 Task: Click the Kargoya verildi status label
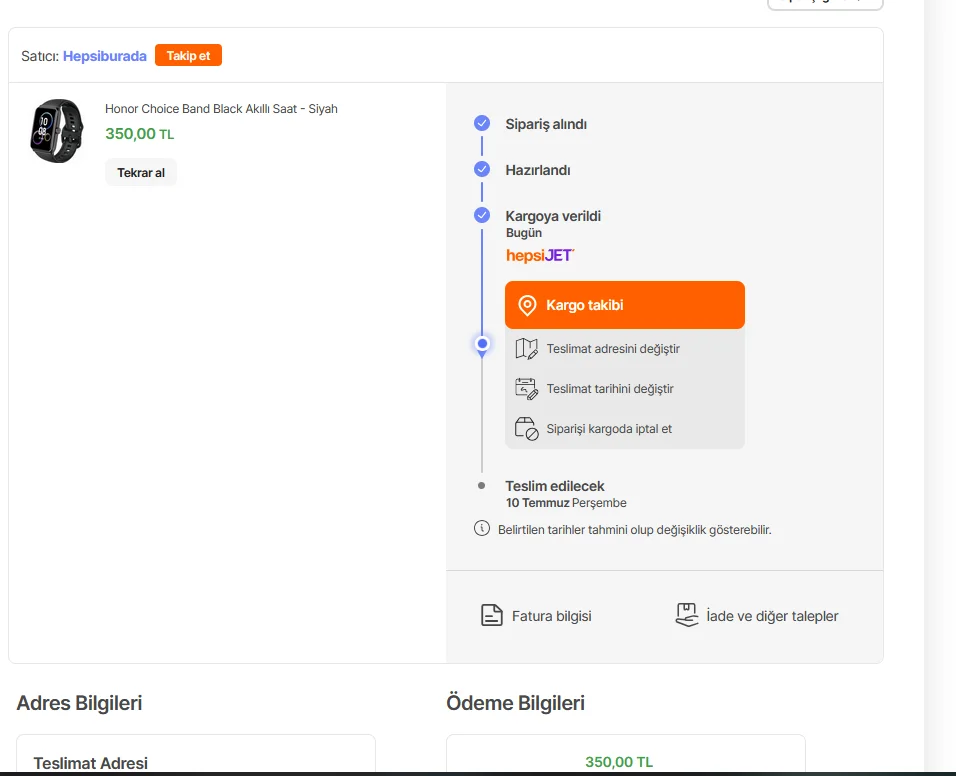coord(553,216)
